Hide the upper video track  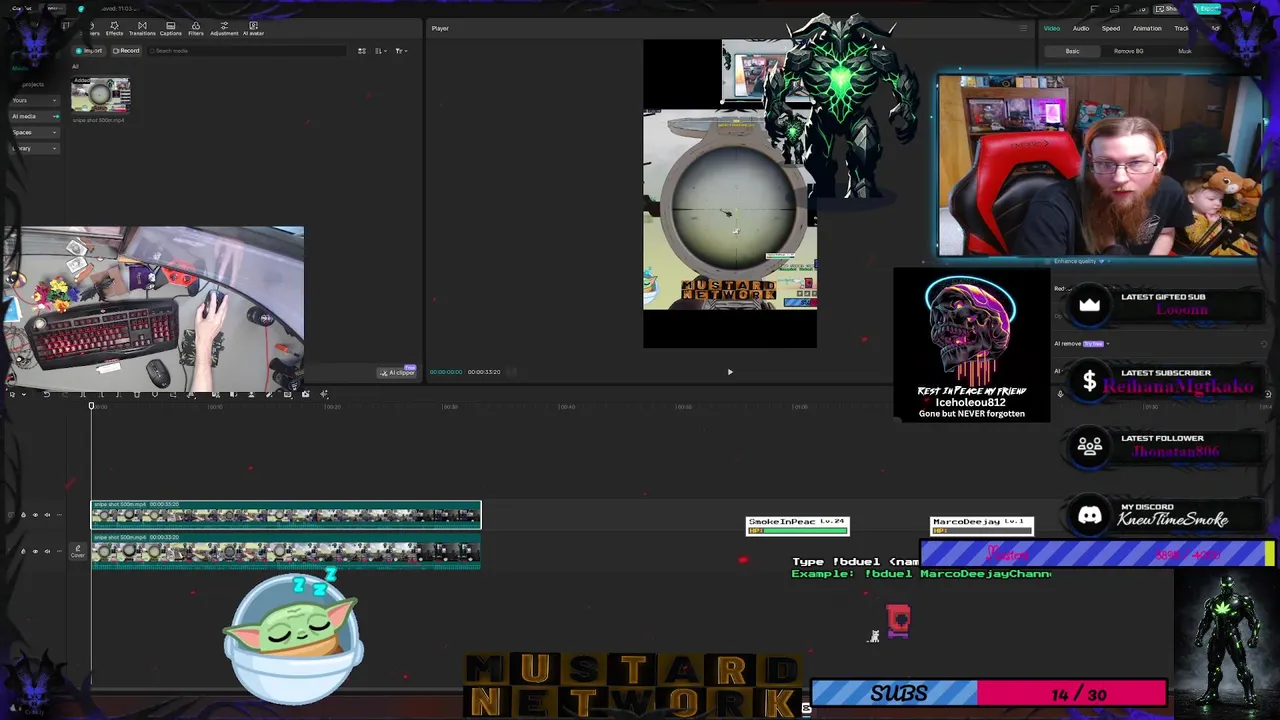(x=36, y=515)
